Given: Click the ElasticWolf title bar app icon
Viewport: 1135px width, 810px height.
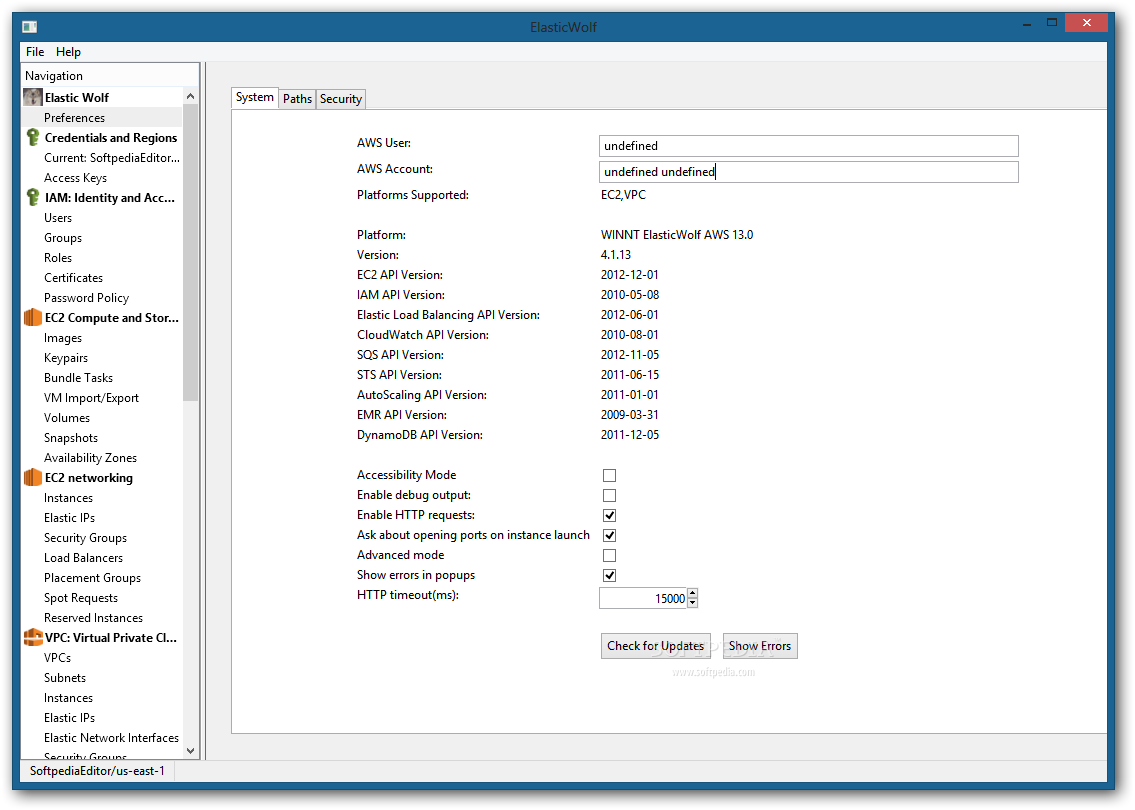Looking at the screenshot, I should click(x=30, y=27).
